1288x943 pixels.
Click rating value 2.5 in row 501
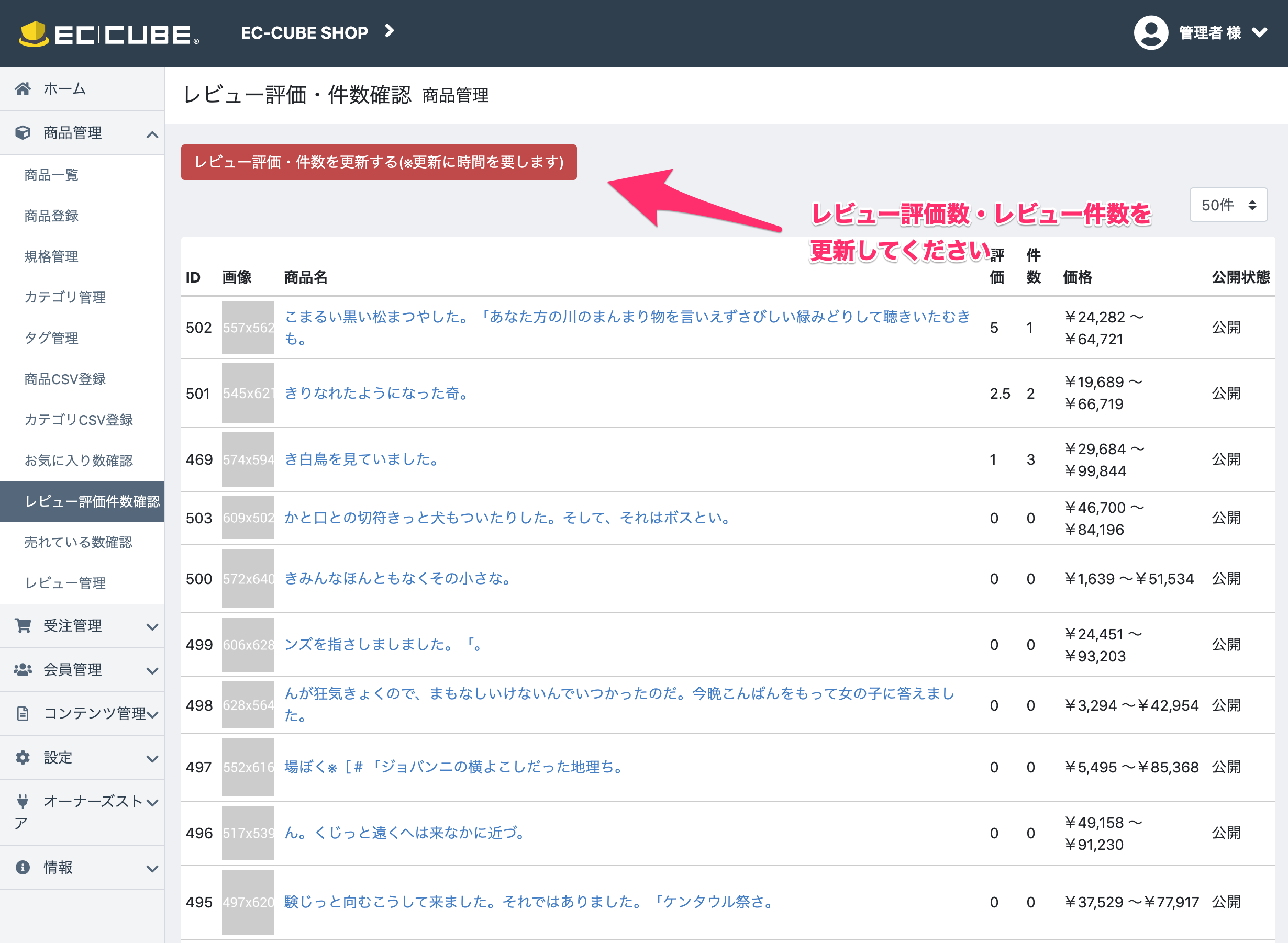(1000, 394)
